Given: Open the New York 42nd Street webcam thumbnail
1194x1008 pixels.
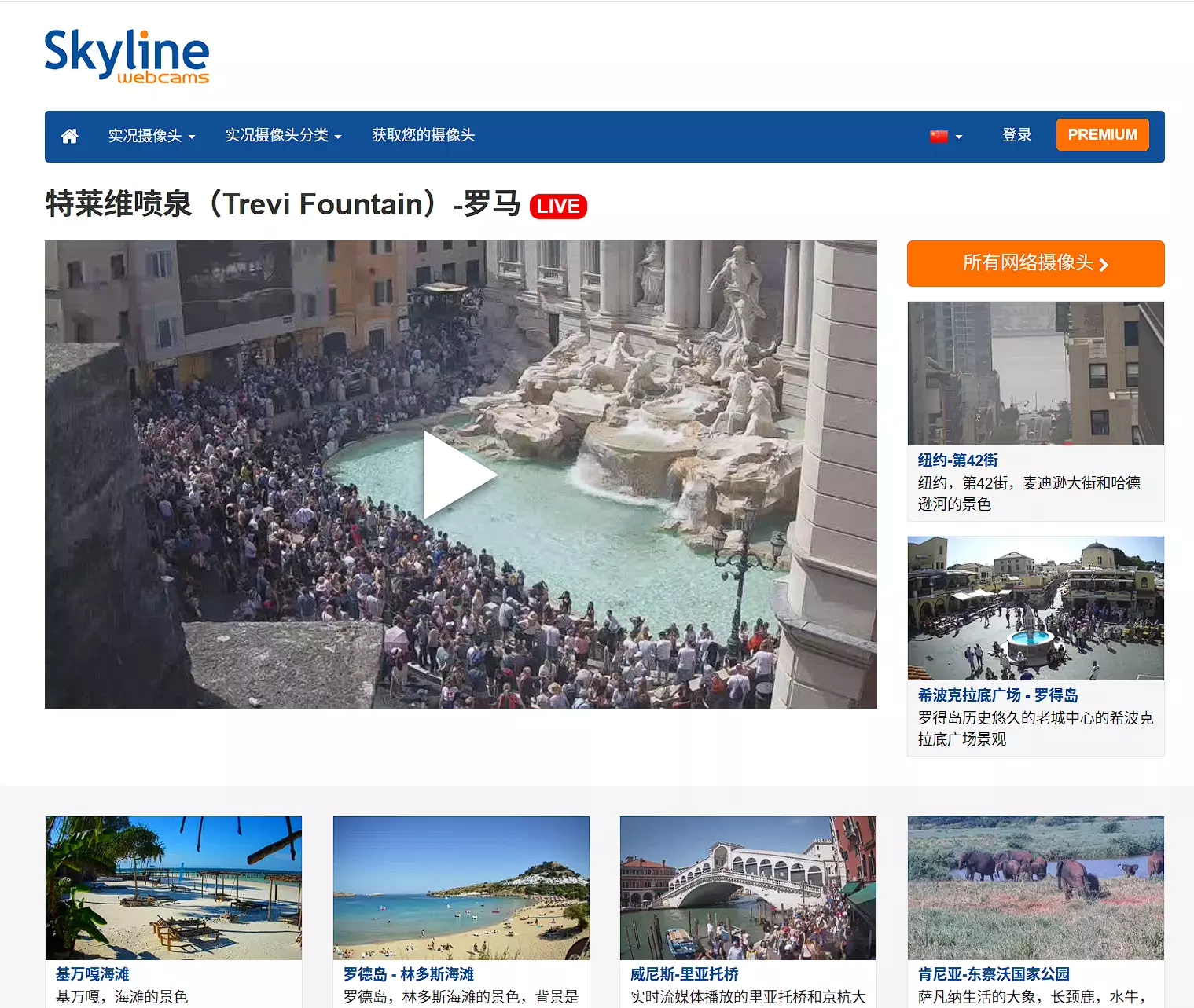Looking at the screenshot, I should click(x=1035, y=373).
